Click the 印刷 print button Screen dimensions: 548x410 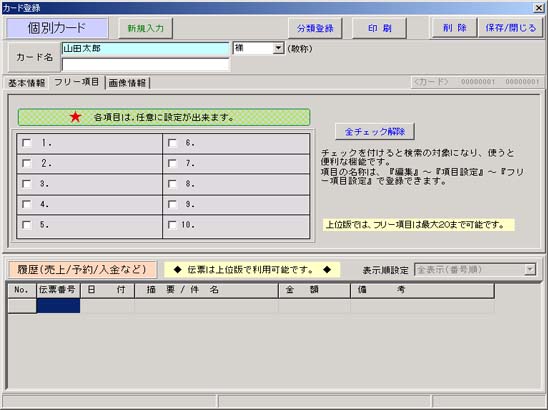(x=379, y=28)
